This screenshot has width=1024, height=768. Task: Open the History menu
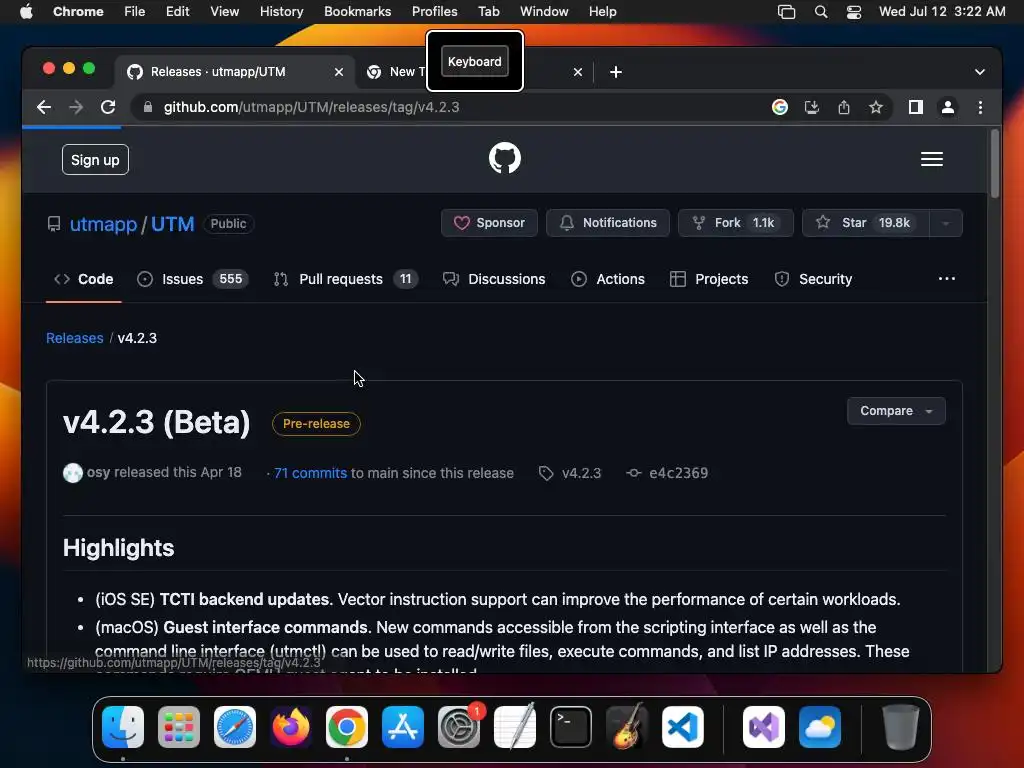pos(281,12)
